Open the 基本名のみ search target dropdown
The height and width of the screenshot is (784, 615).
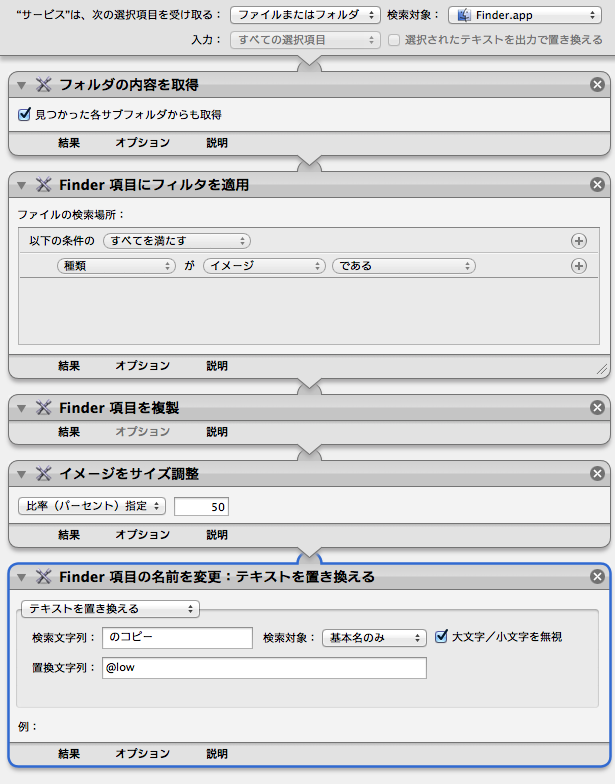[374, 638]
